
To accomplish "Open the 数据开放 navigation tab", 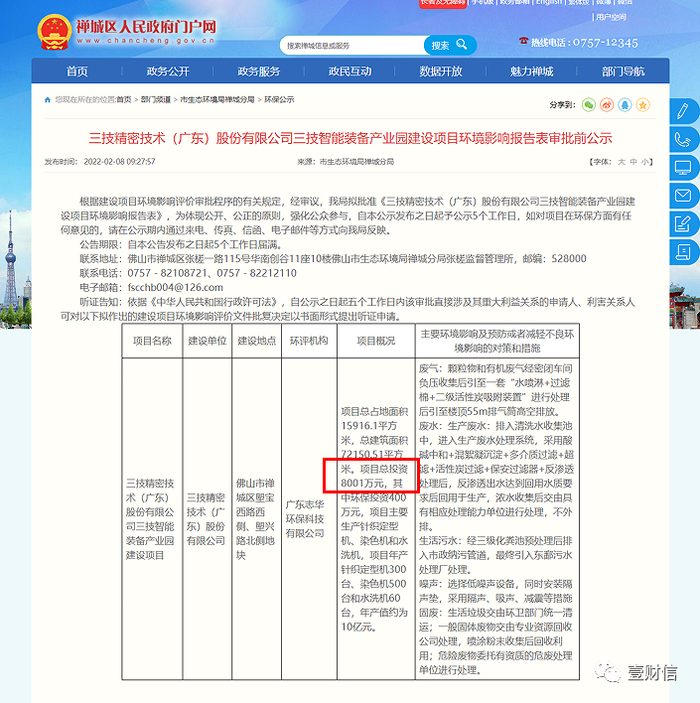I will click(441, 71).
